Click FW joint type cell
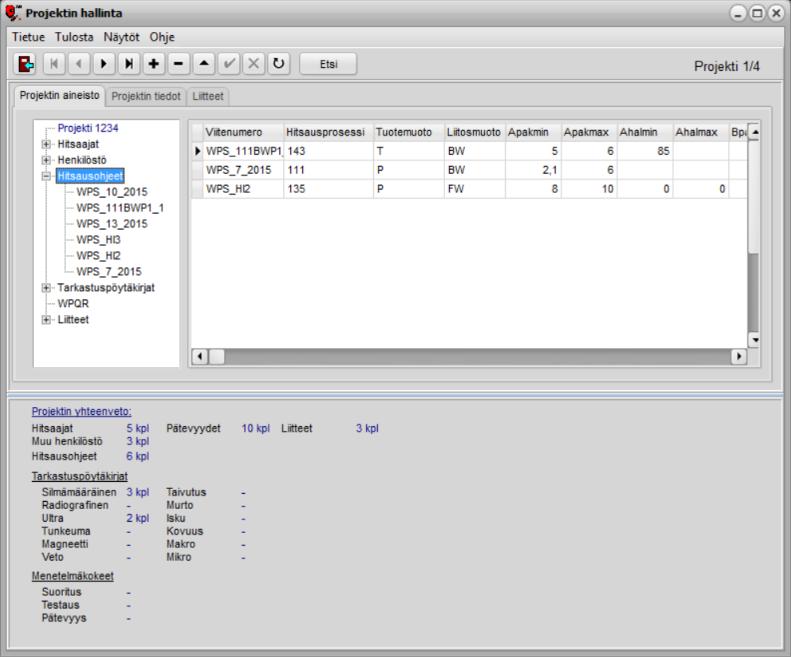 click(475, 189)
